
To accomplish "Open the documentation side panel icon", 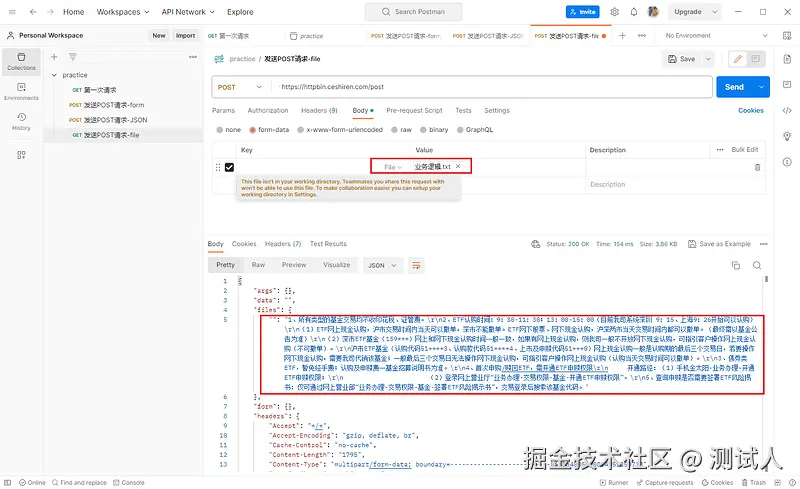I will (x=787, y=59).
